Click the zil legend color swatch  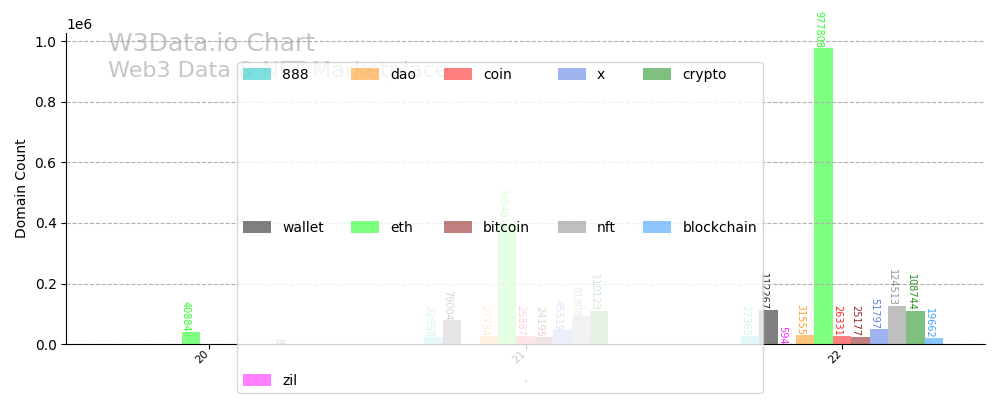pos(257,380)
